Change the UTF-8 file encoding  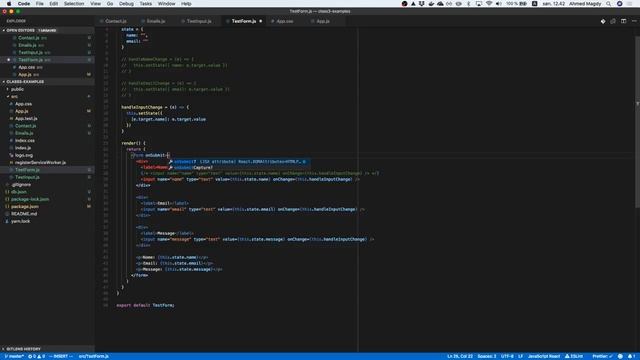pos(507,356)
